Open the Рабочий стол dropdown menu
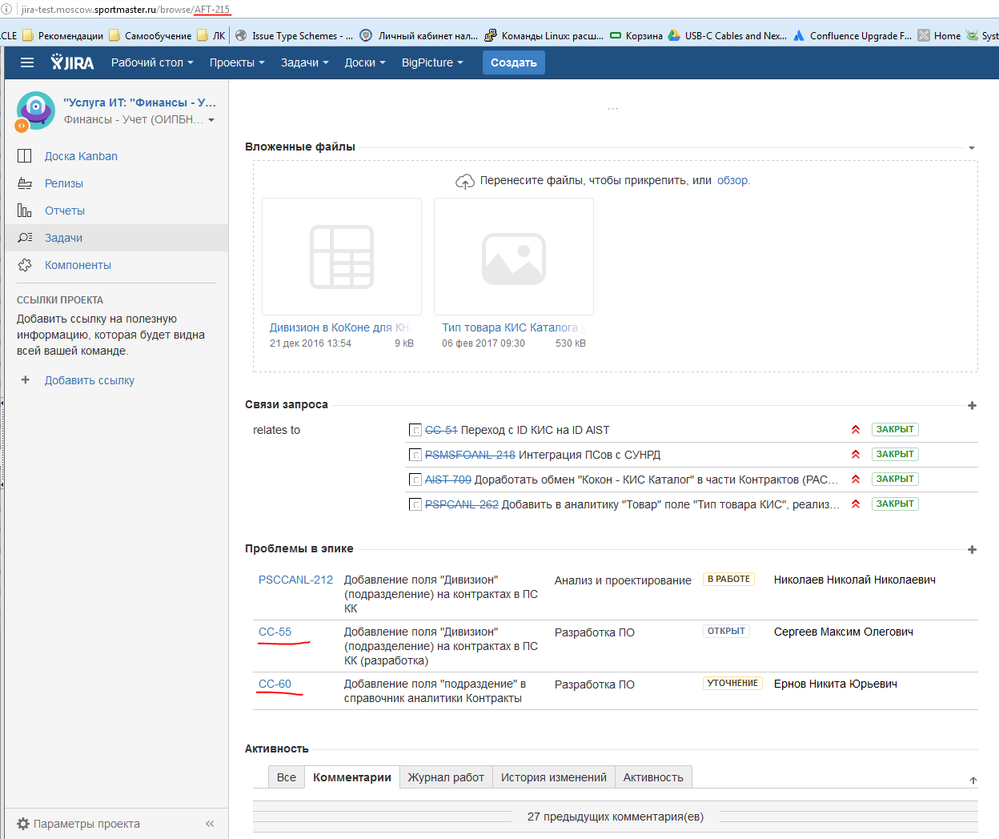 pyautogui.click(x=152, y=62)
